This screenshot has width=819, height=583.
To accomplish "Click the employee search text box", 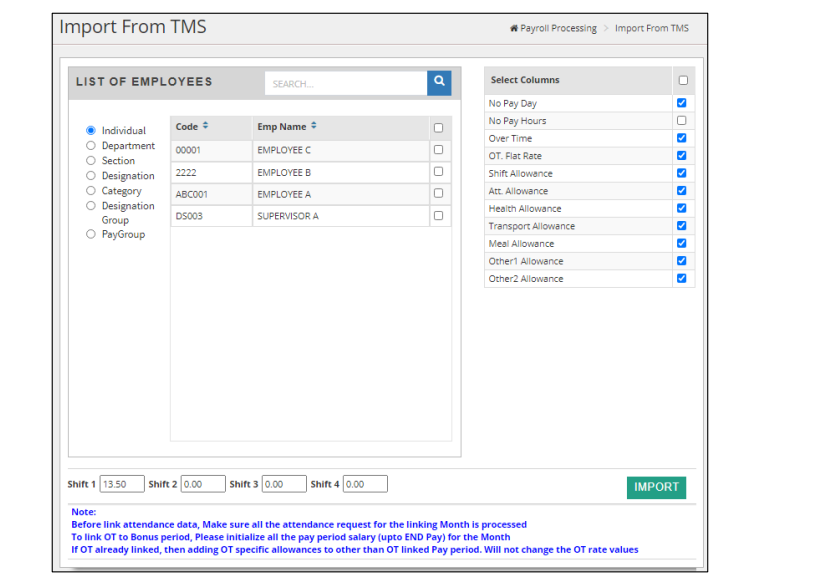I will (x=346, y=84).
